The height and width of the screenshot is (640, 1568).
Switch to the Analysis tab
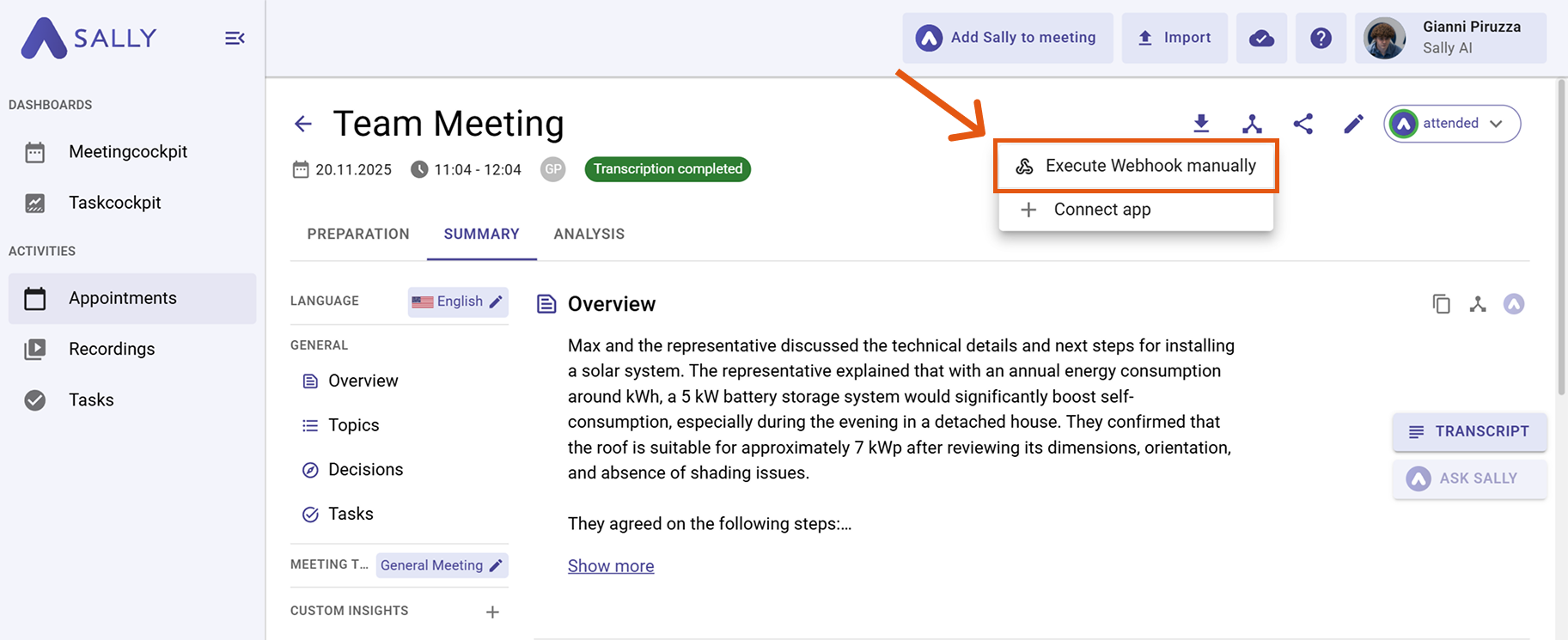click(589, 234)
